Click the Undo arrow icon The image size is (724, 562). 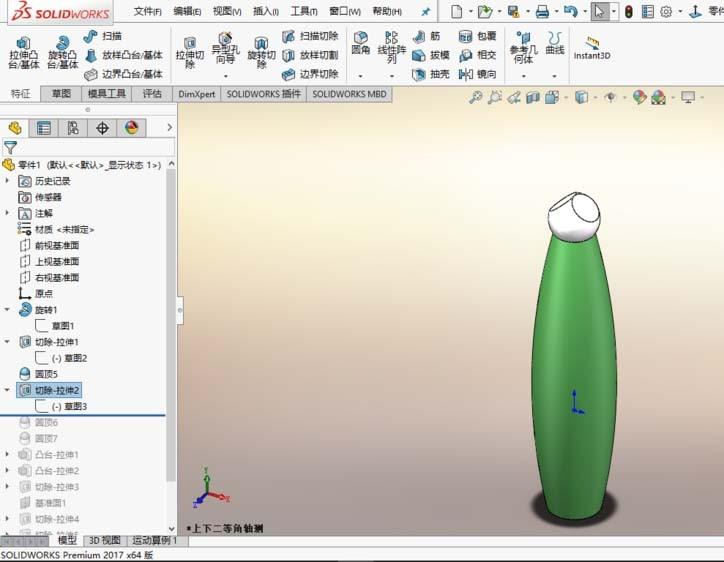pyautogui.click(x=571, y=12)
